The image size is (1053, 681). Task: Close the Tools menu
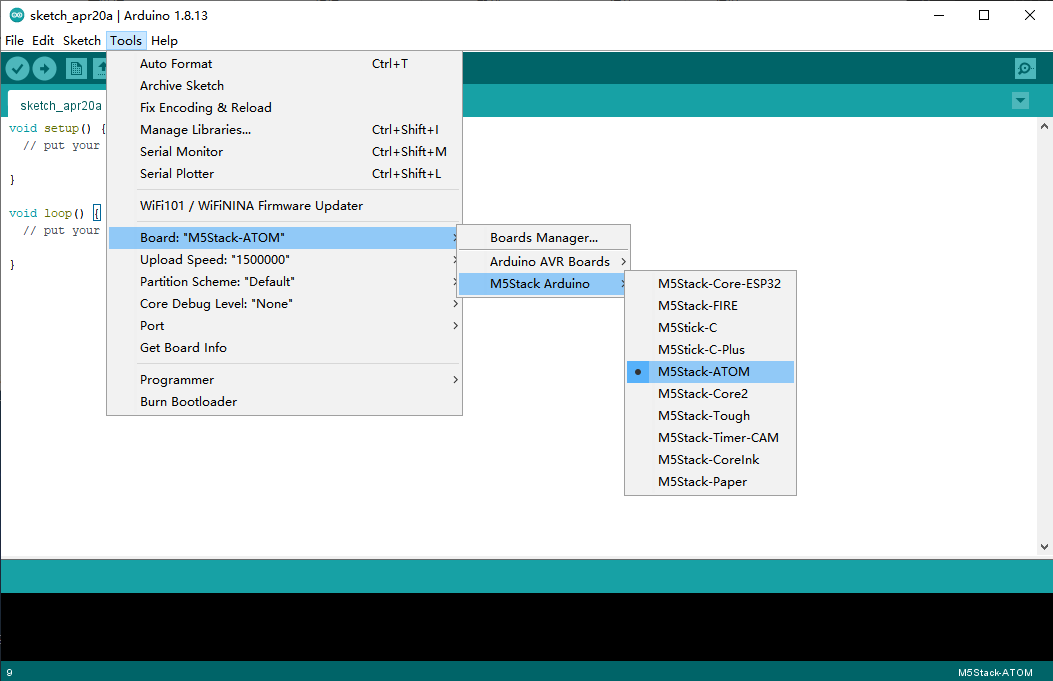pyautogui.click(x=126, y=40)
